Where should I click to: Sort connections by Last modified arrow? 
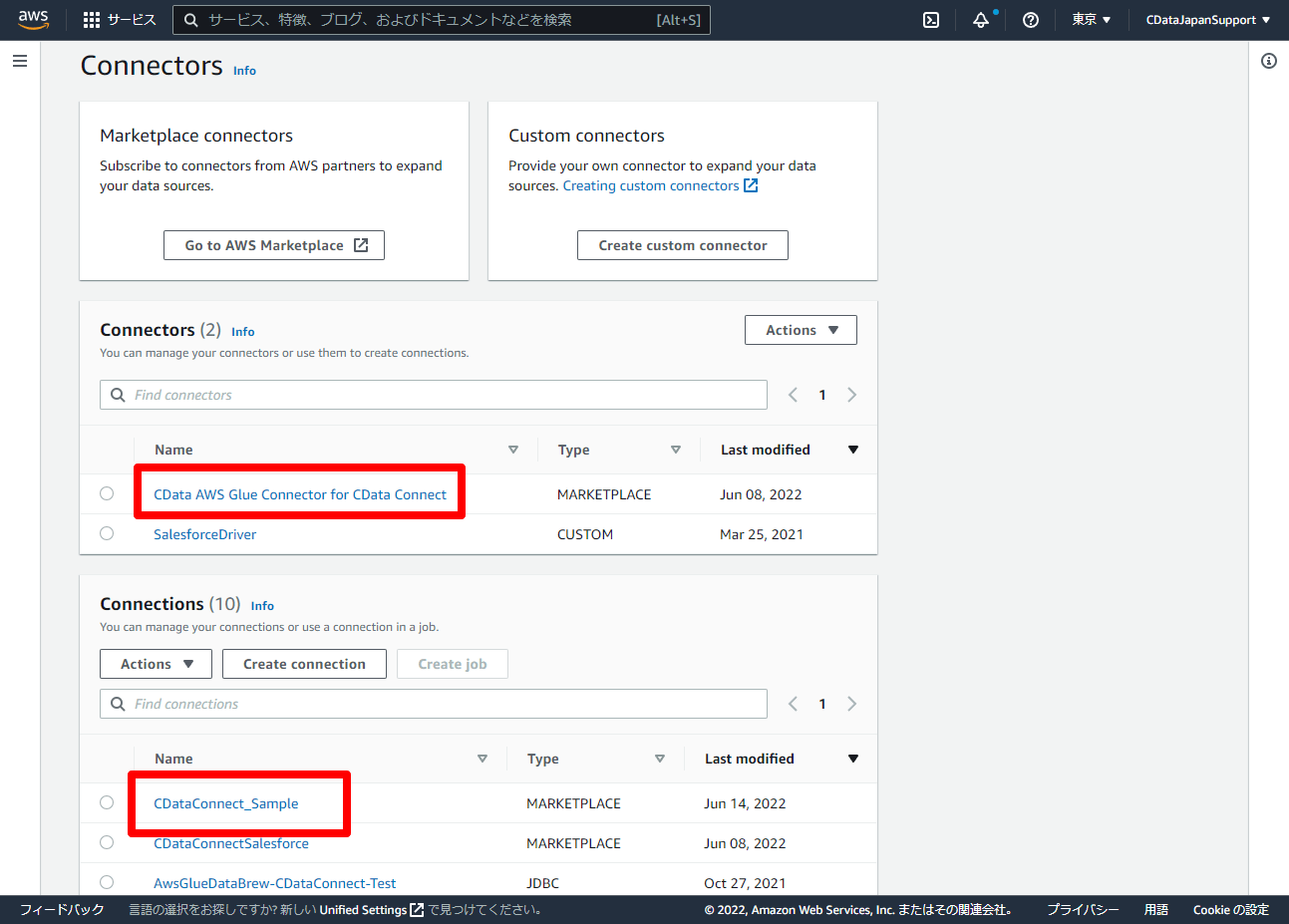pos(853,759)
